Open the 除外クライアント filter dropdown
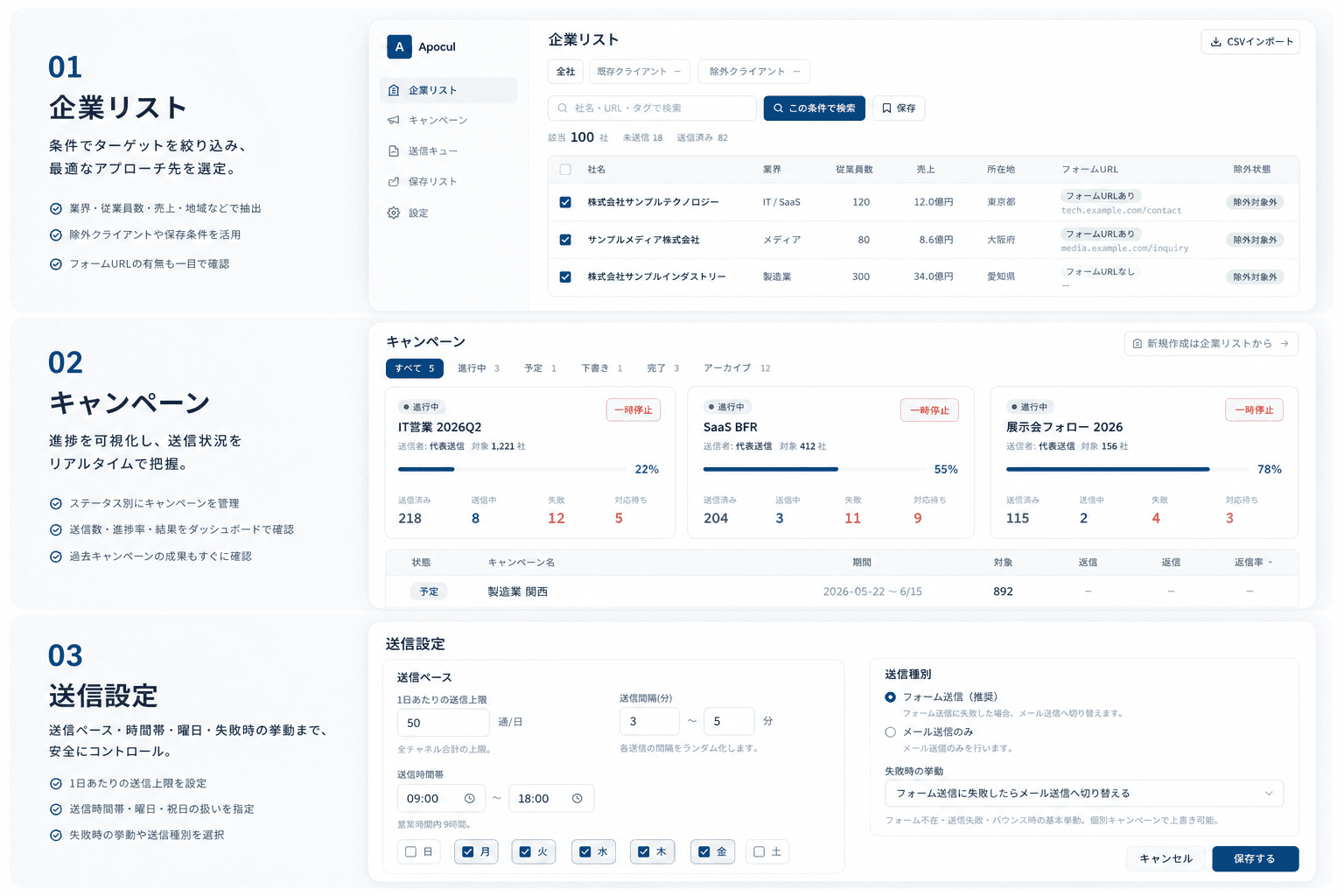The height and width of the screenshot is (896, 1344). pos(754,72)
